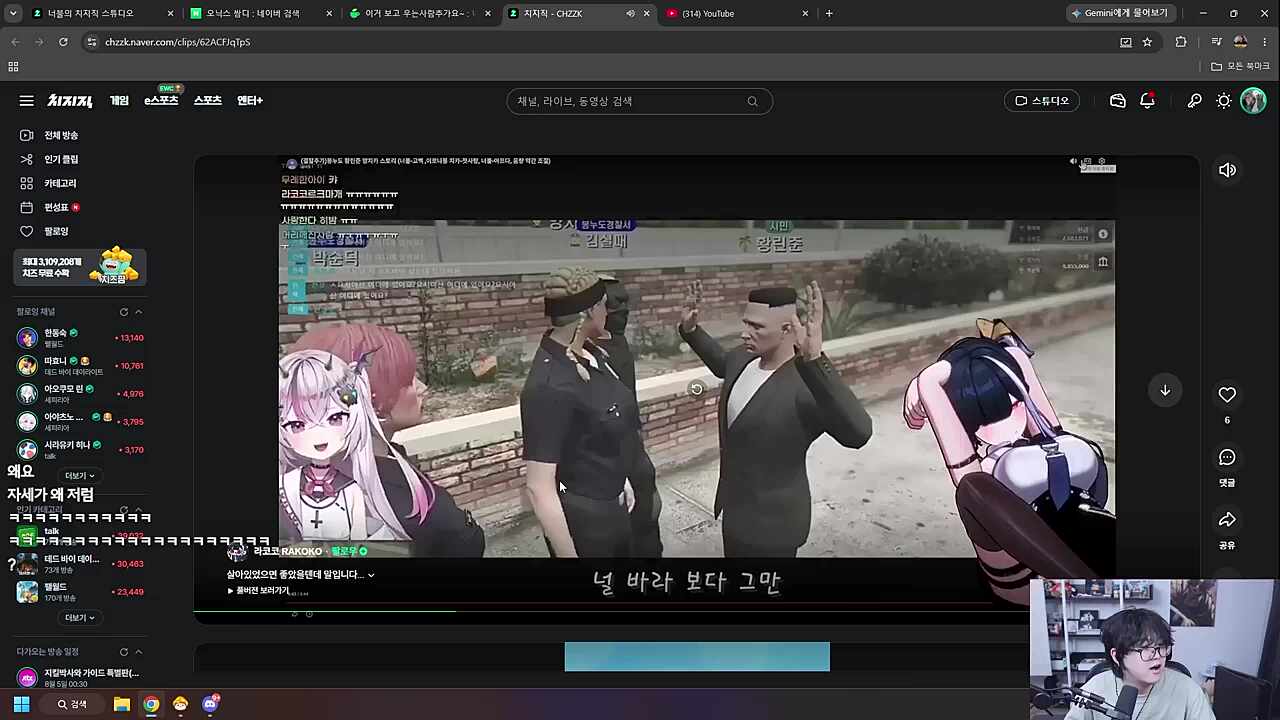Mute the 치지직 - CHZZK browser tab audio
This screenshot has width=1280, height=720.
tap(630, 13)
